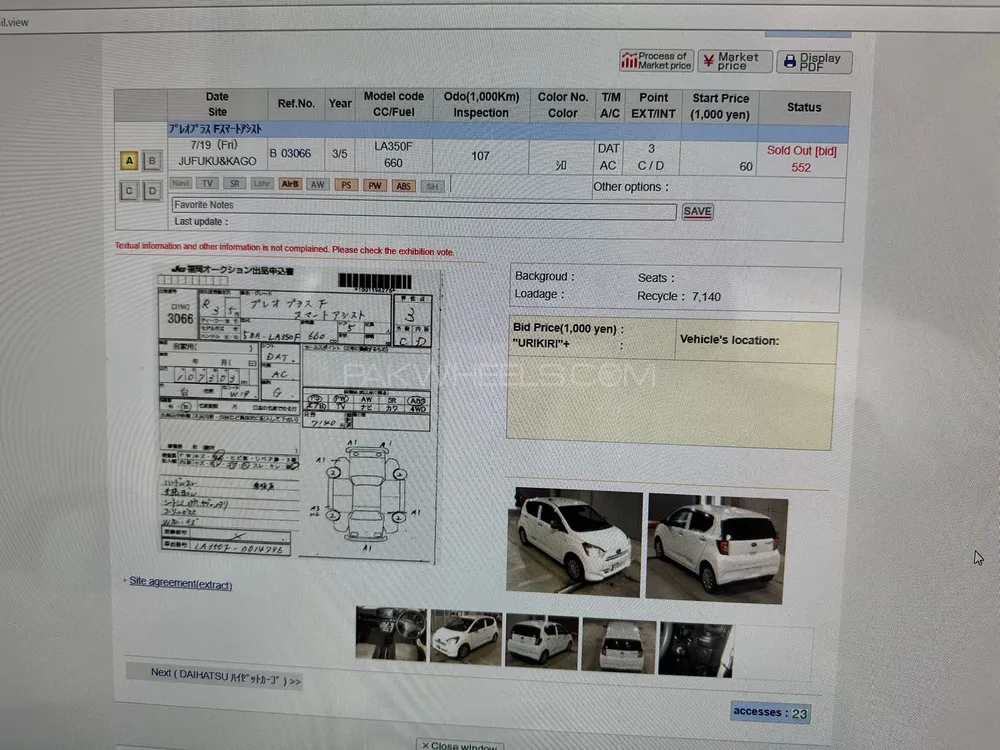Select favorite group C button
This screenshot has height=750, width=1000.
[x=129, y=191]
